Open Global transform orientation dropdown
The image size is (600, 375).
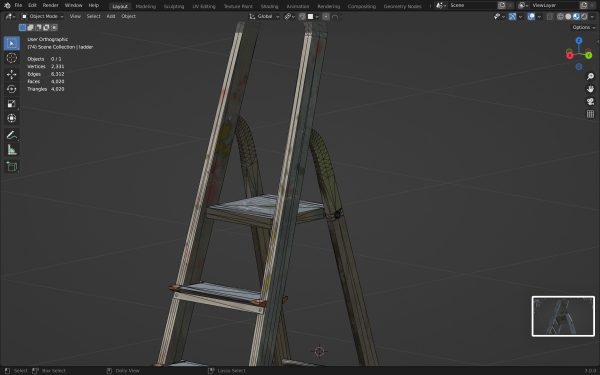click(x=264, y=16)
